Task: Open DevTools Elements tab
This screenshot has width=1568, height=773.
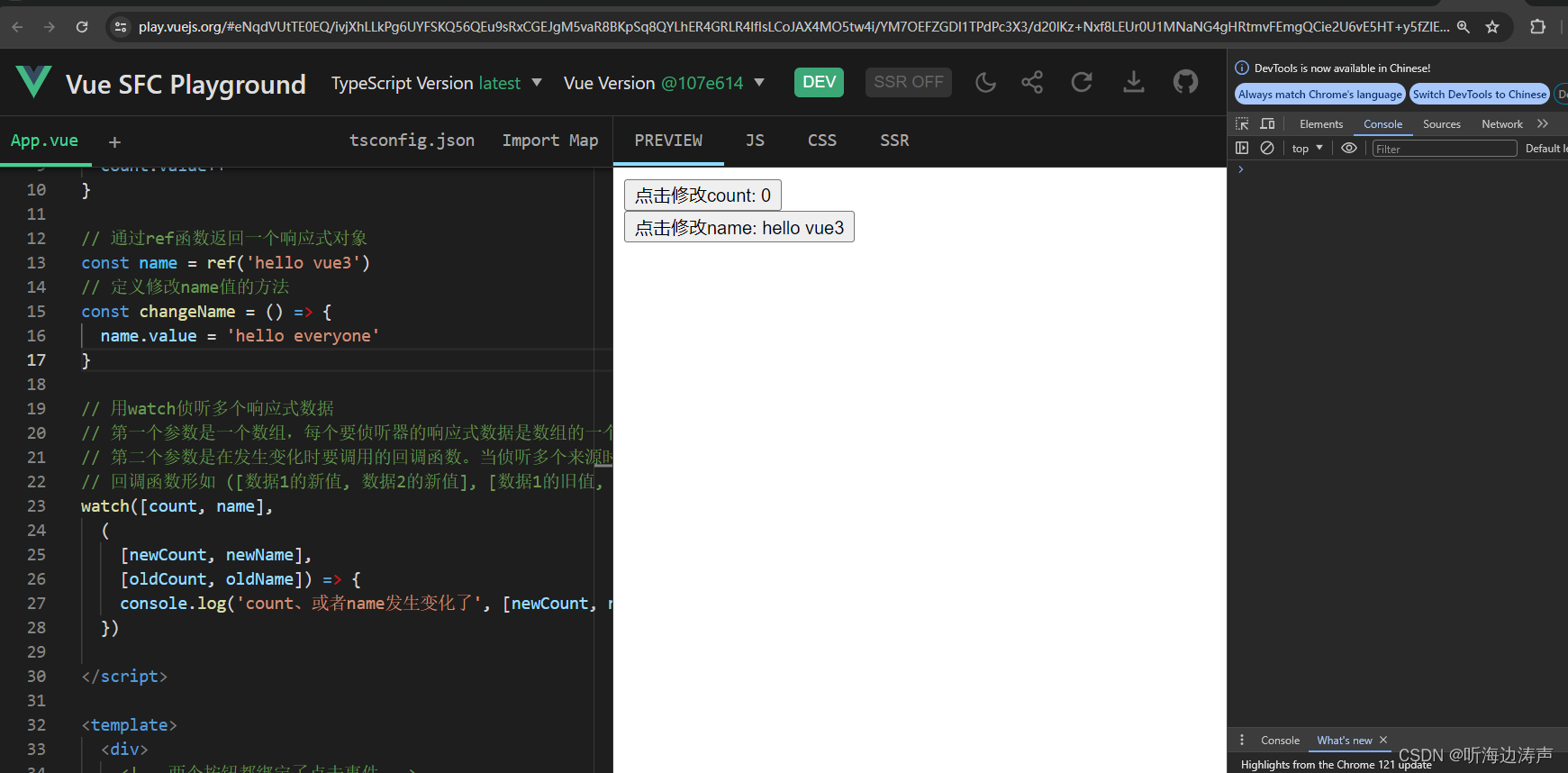Action: coord(1321,124)
